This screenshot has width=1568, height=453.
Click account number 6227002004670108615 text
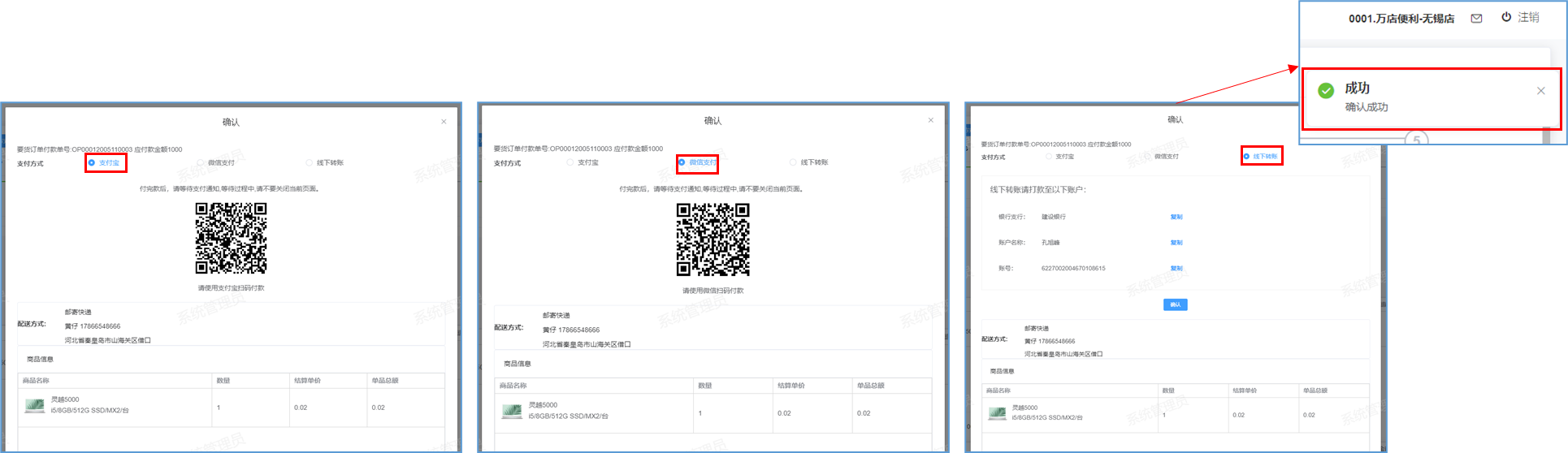click(1073, 269)
